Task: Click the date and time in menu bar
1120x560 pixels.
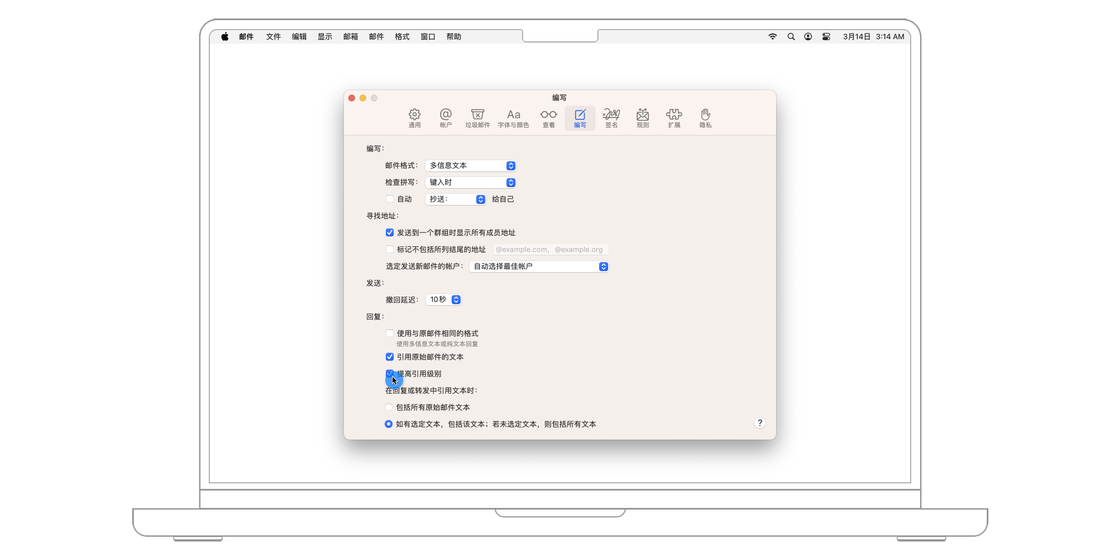Action: pyautogui.click(x=873, y=36)
